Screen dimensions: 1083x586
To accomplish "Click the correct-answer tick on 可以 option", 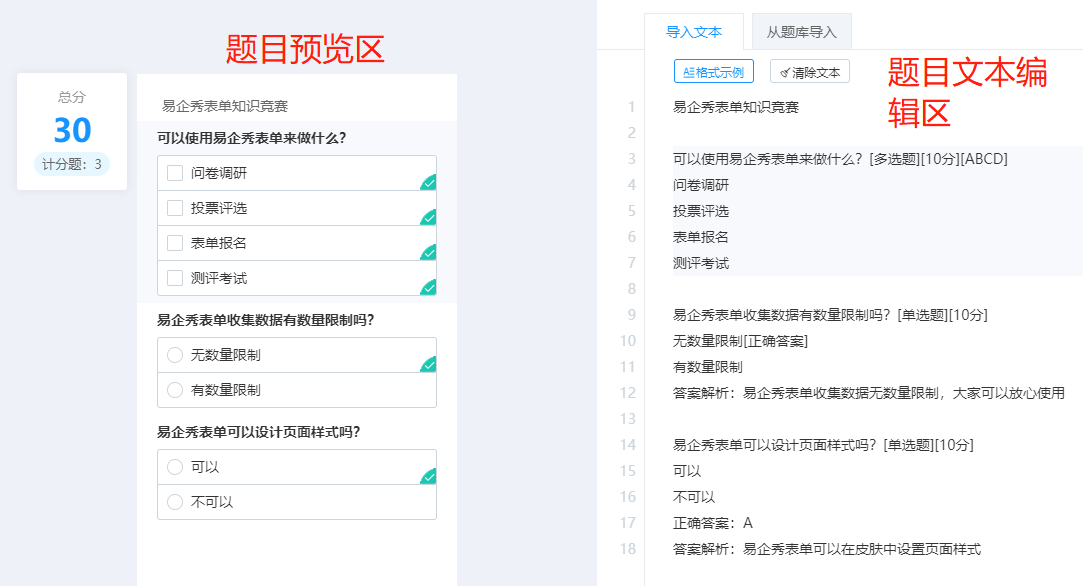I will 429,477.
